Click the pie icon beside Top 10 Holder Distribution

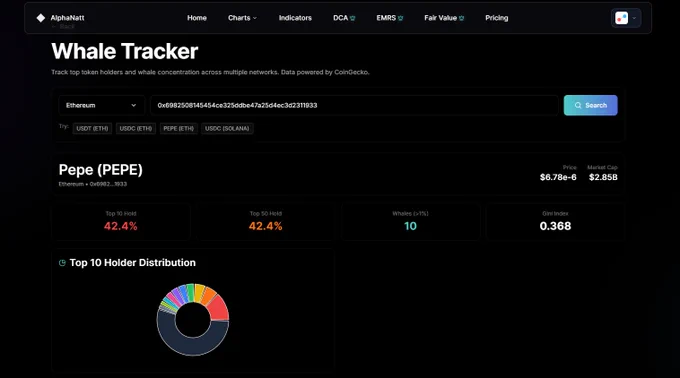click(62, 263)
